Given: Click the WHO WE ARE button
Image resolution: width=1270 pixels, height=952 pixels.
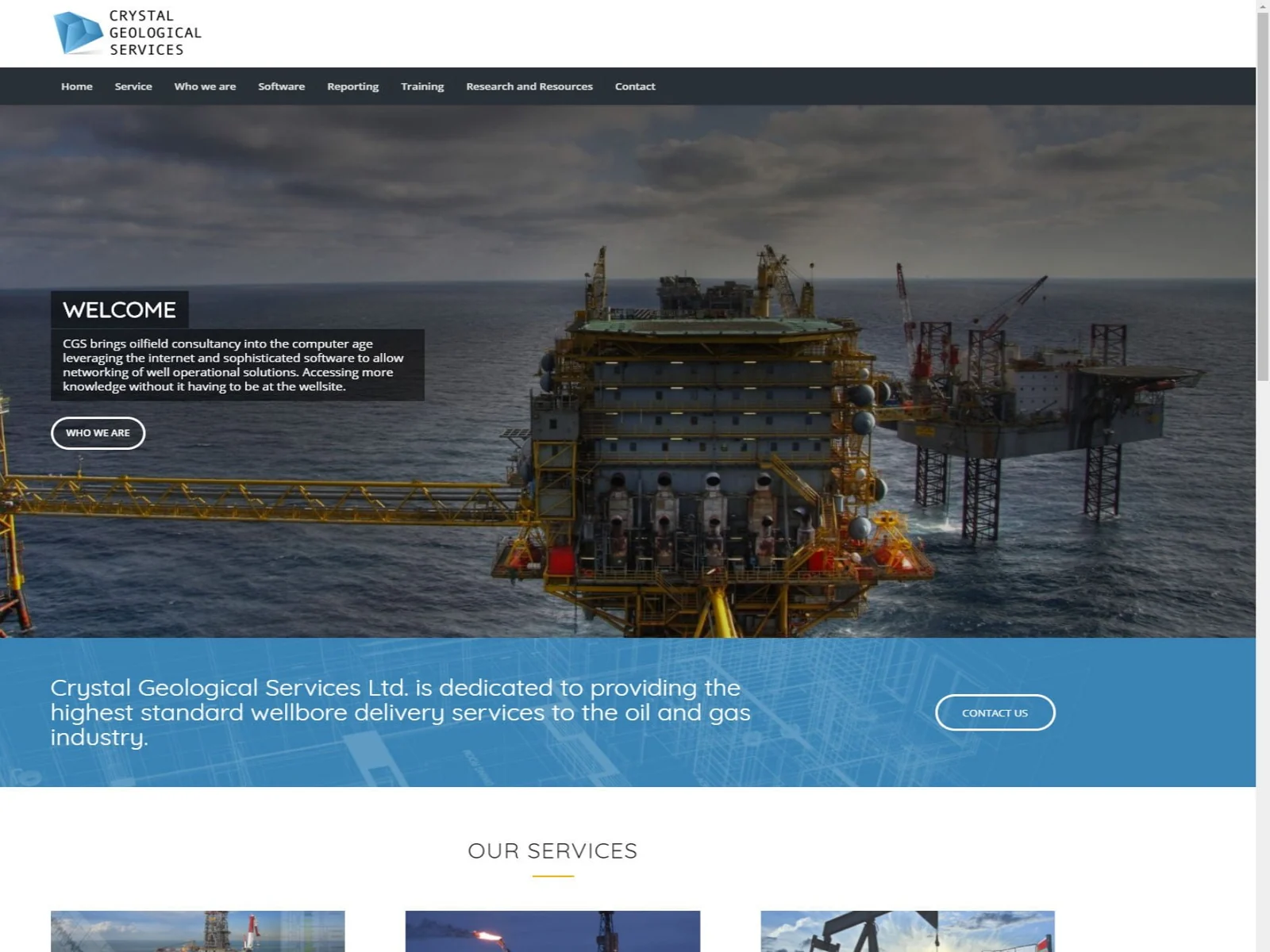Looking at the screenshot, I should coord(98,433).
